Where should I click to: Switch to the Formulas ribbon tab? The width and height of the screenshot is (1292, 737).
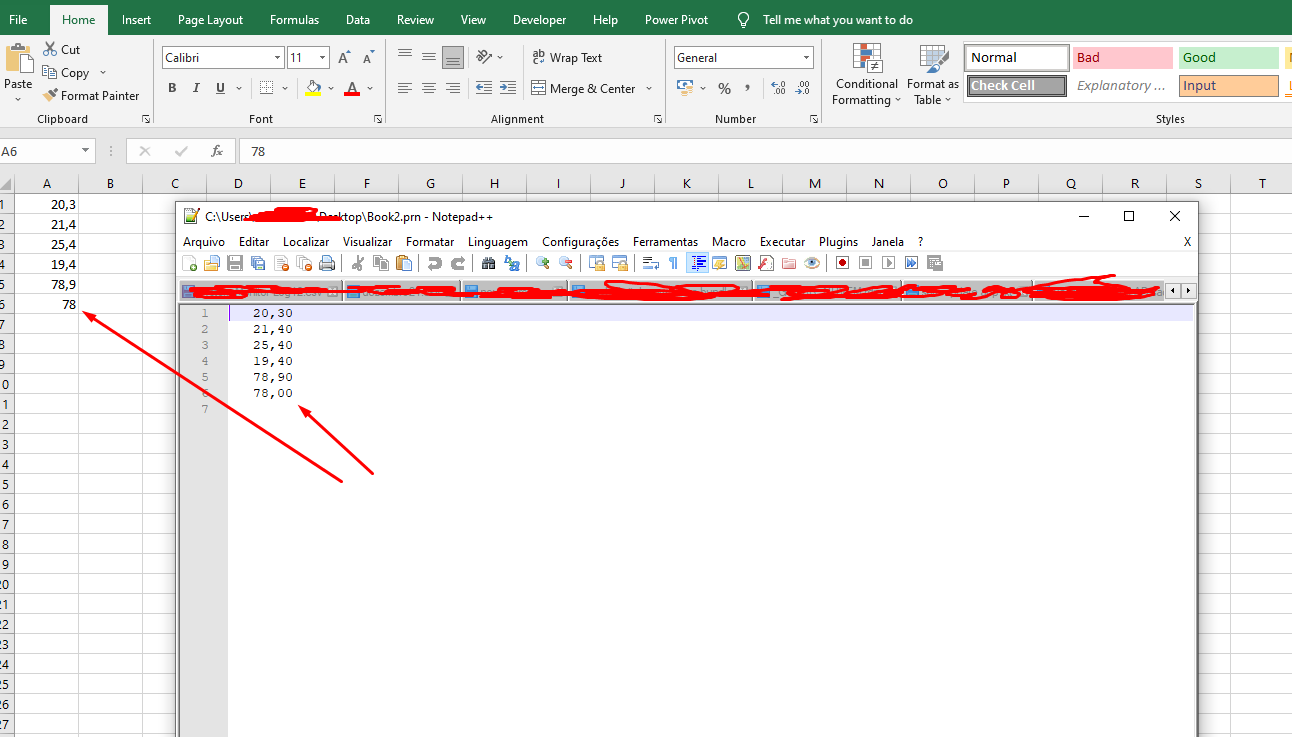tap(294, 19)
